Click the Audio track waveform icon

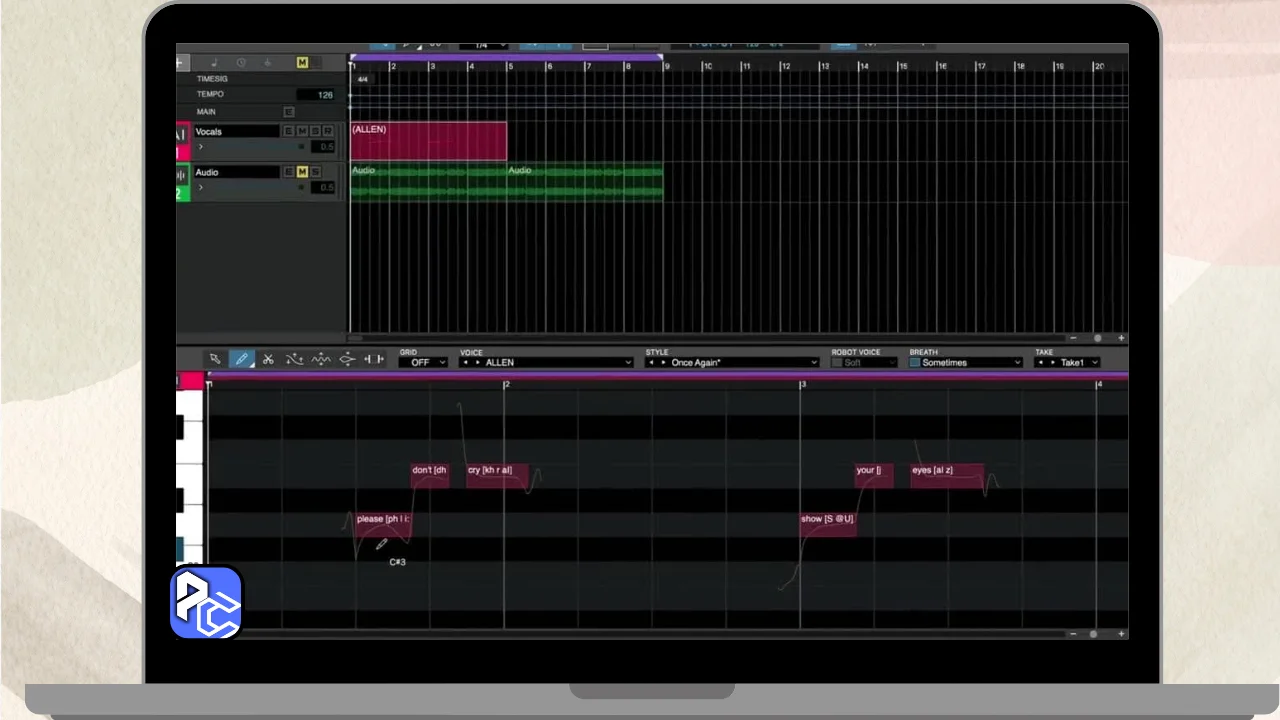(182, 176)
